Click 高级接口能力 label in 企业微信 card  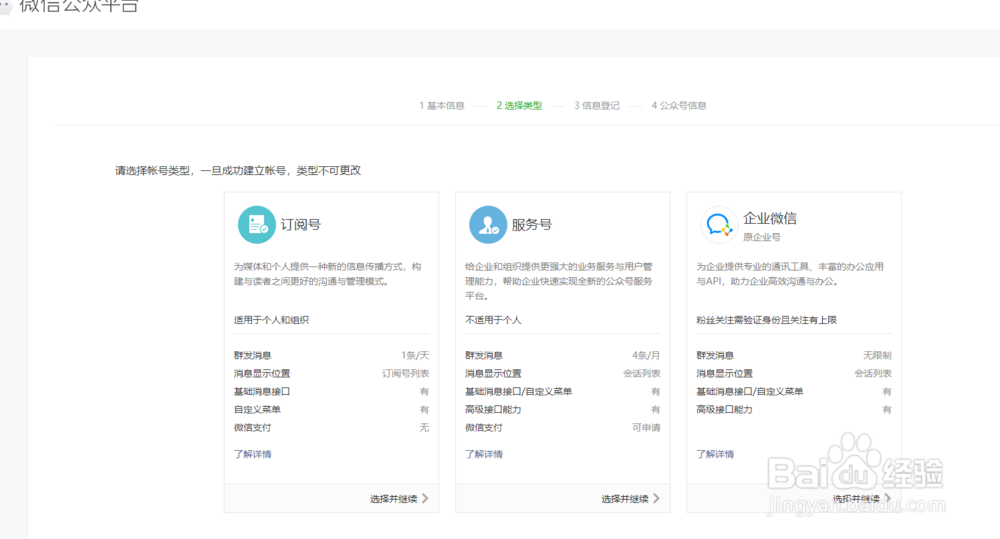724,410
